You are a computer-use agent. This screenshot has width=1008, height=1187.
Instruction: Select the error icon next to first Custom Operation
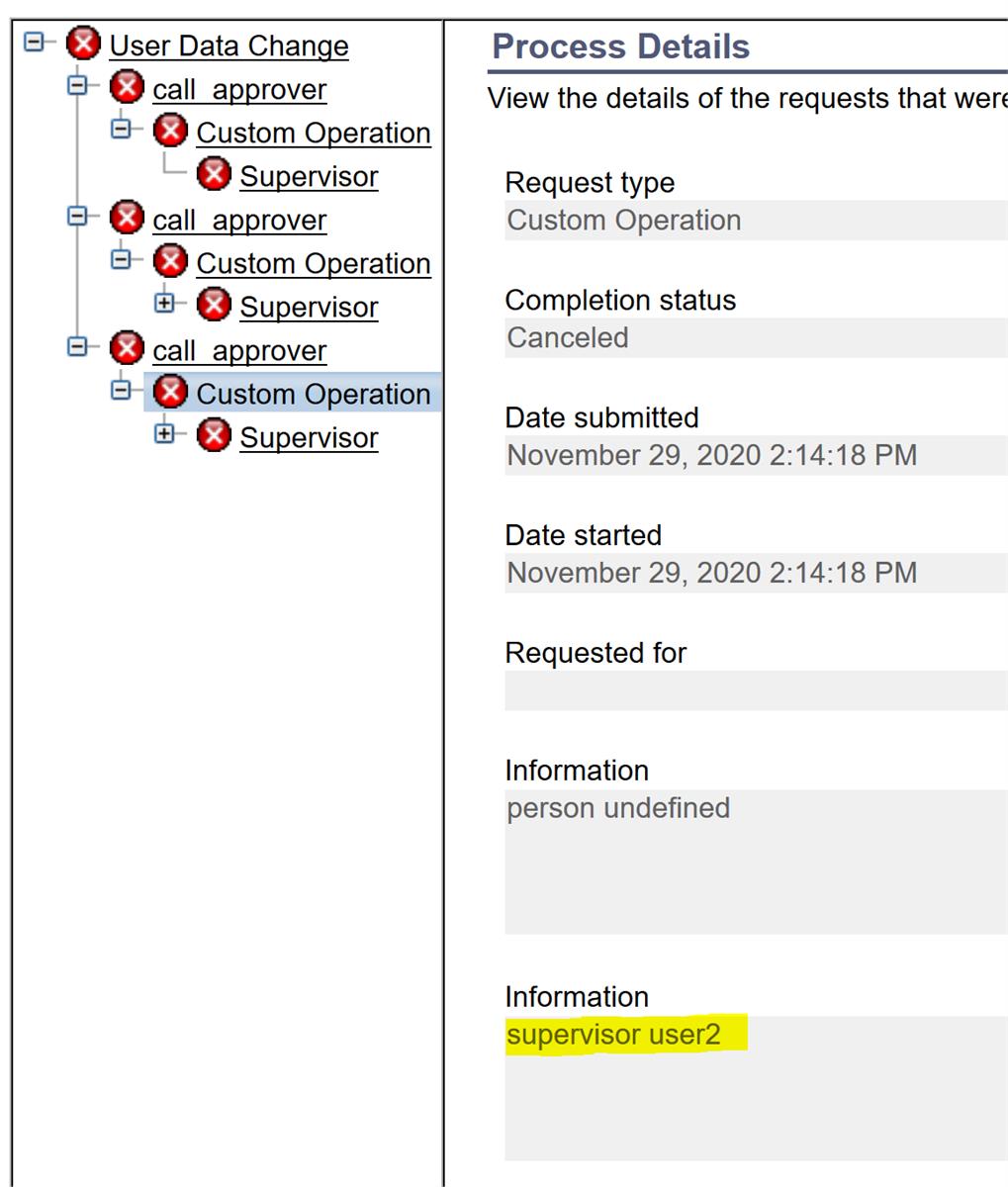(171, 132)
